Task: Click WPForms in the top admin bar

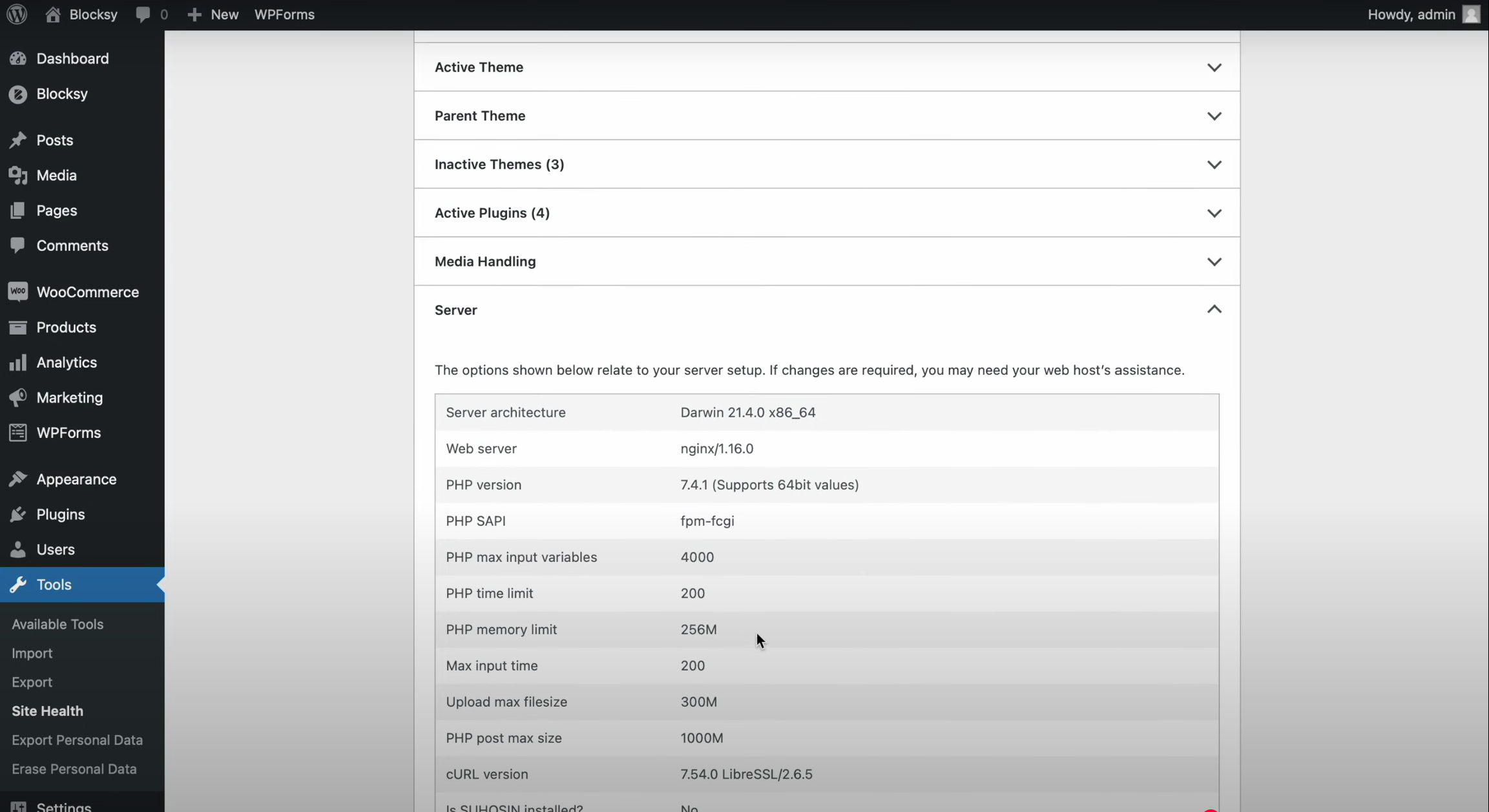Action: 284,14
